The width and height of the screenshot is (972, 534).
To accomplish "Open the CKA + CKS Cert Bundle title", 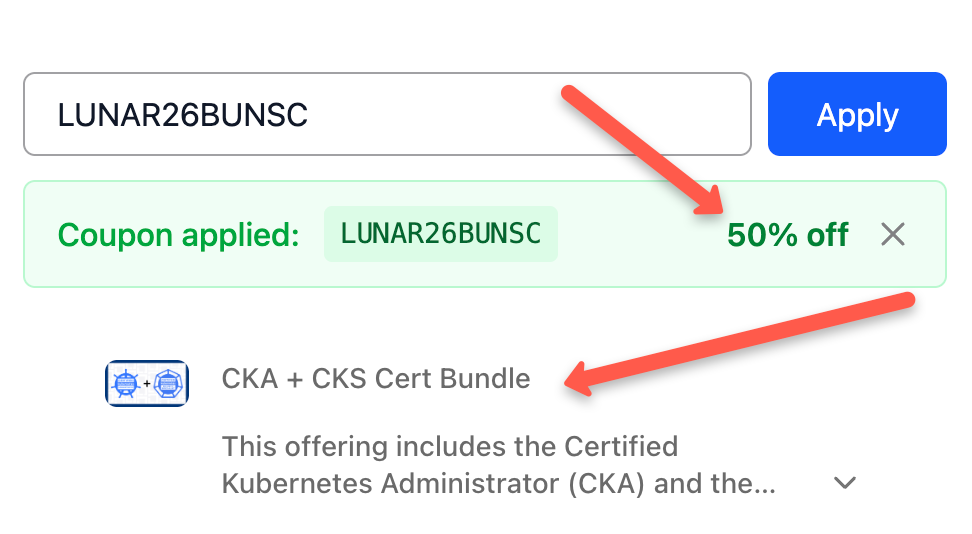I will [376, 379].
